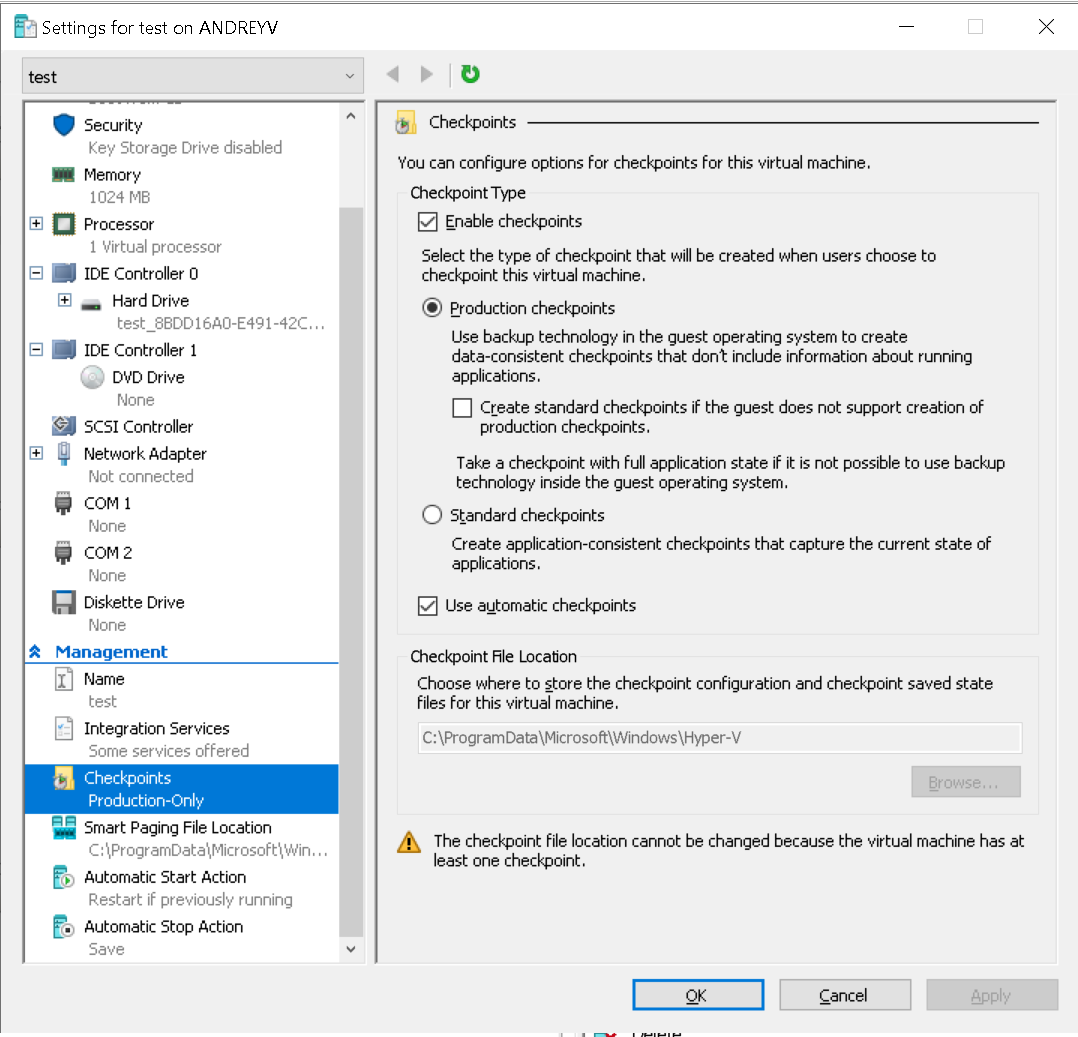Viewport: 1078px width, 1037px height.
Task: Select the Security shield icon
Action: click(64, 125)
